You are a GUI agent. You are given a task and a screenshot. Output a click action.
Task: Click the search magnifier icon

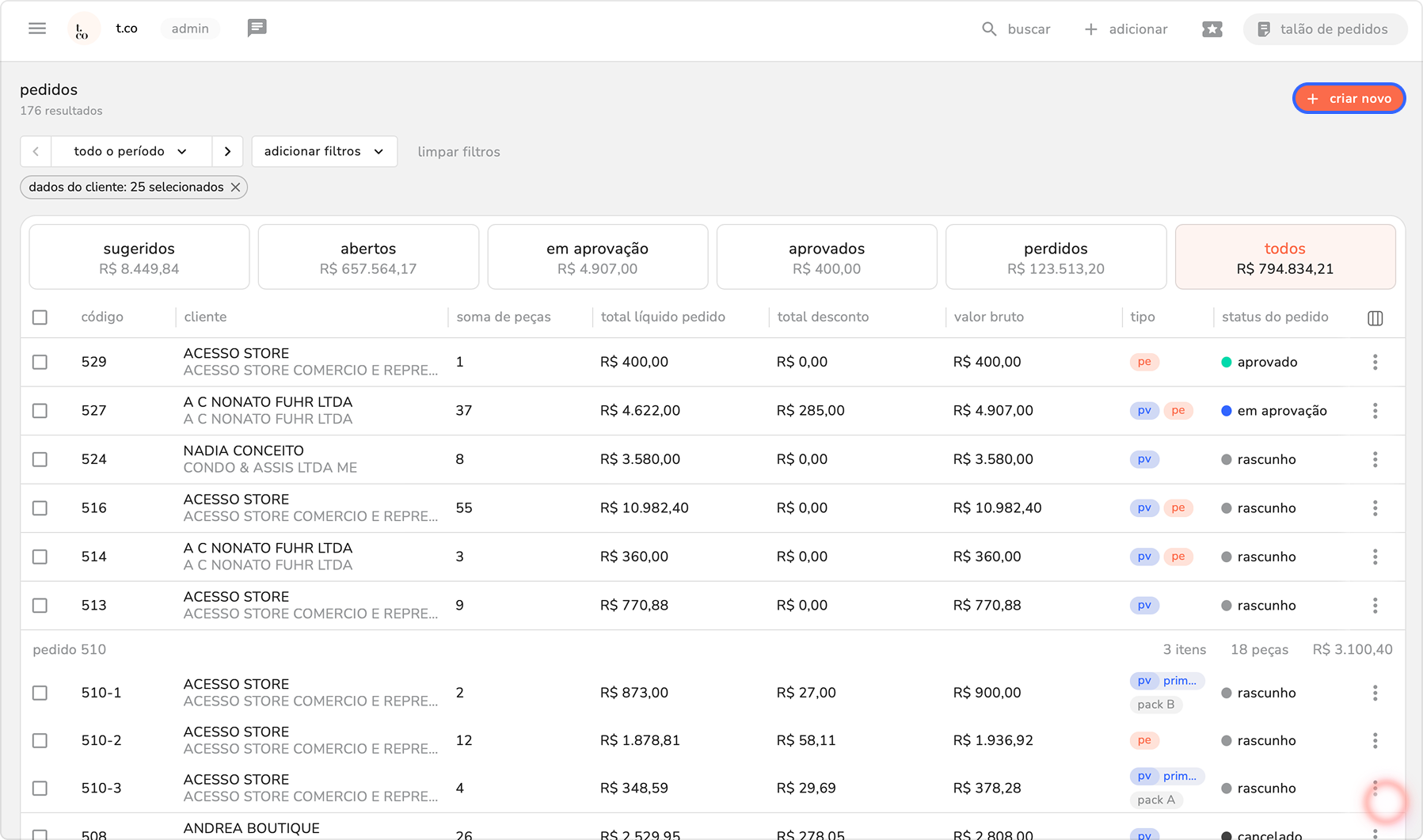989,29
